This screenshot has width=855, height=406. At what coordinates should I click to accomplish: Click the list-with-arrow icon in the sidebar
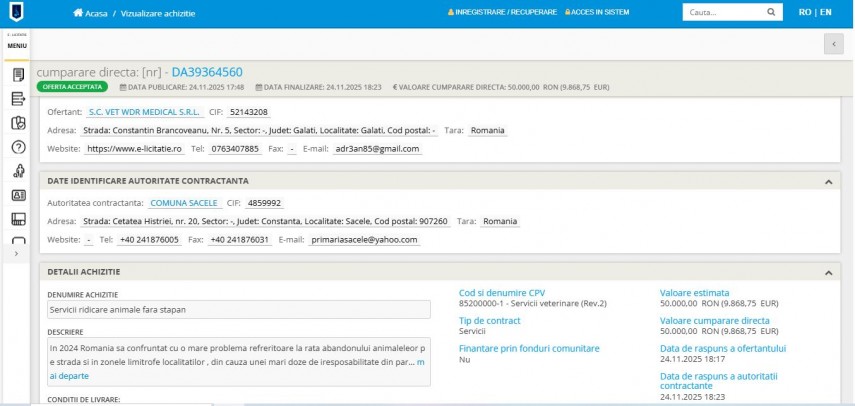click(x=17, y=99)
